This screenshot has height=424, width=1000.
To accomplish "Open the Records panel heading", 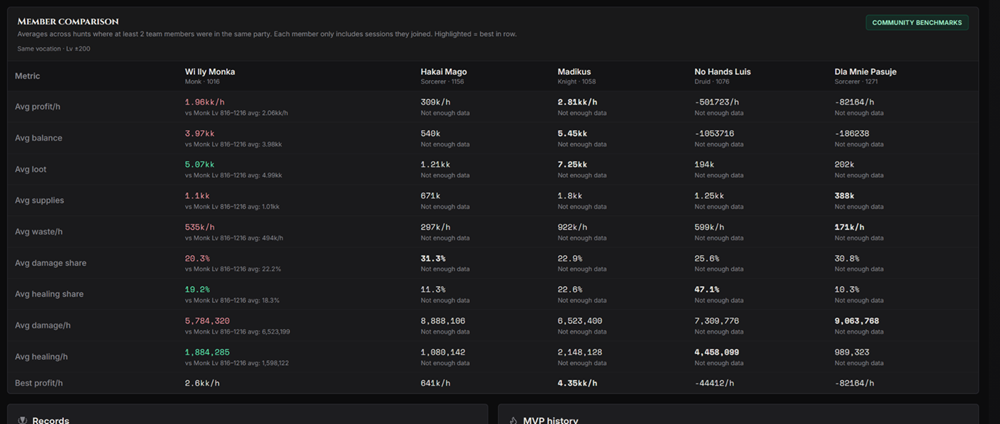I will [50, 420].
